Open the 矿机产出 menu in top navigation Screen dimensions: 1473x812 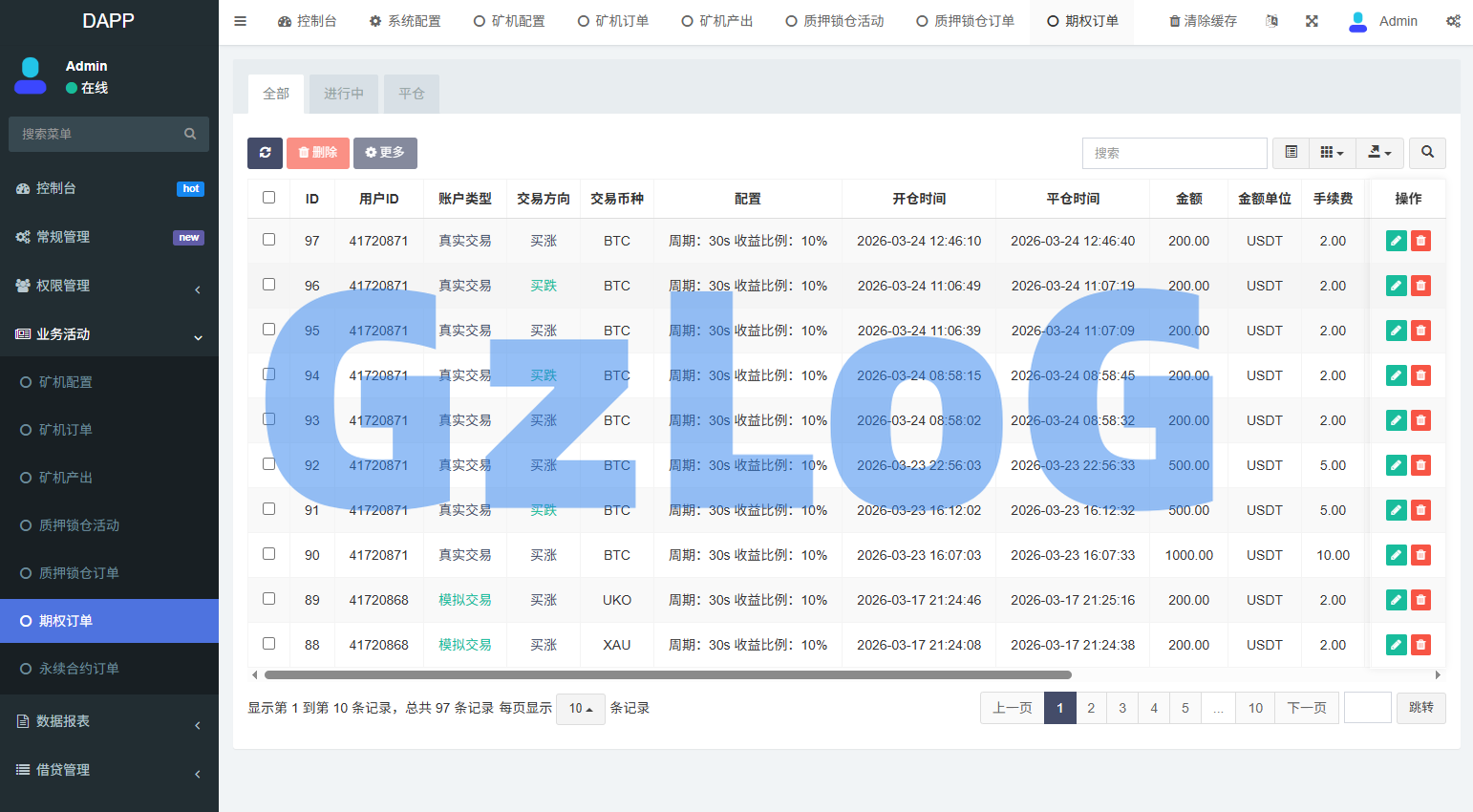tap(717, 20)
